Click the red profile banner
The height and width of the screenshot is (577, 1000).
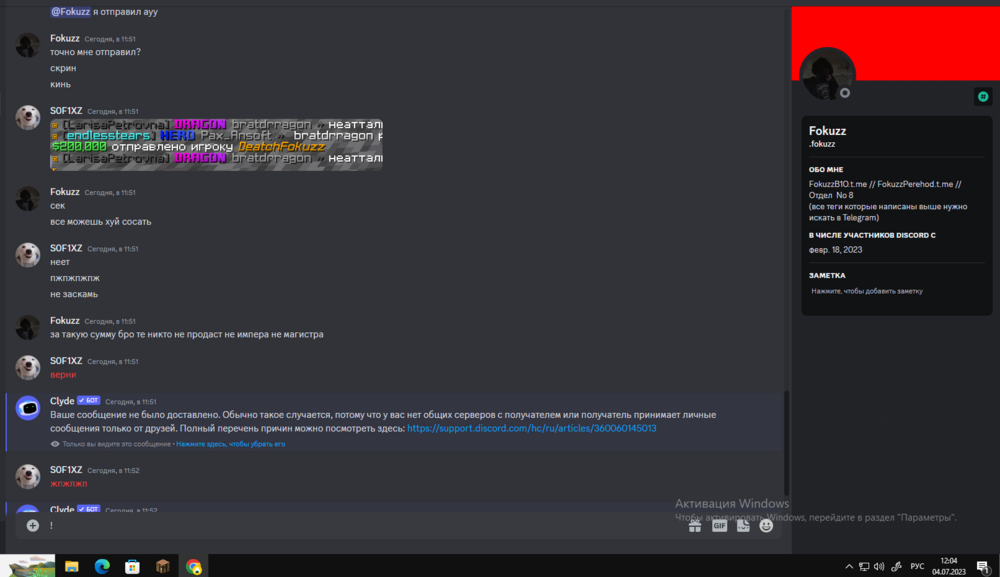click(895, 43)
